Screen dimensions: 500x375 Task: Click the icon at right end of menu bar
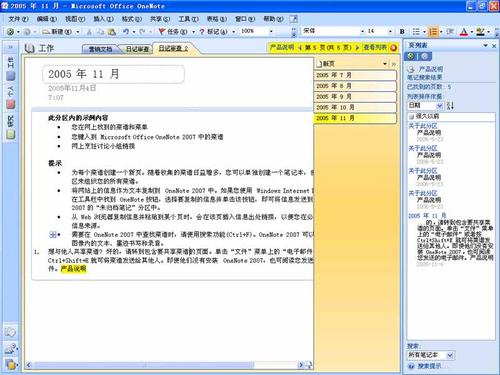pyautogui.click(x=293, y=19)
